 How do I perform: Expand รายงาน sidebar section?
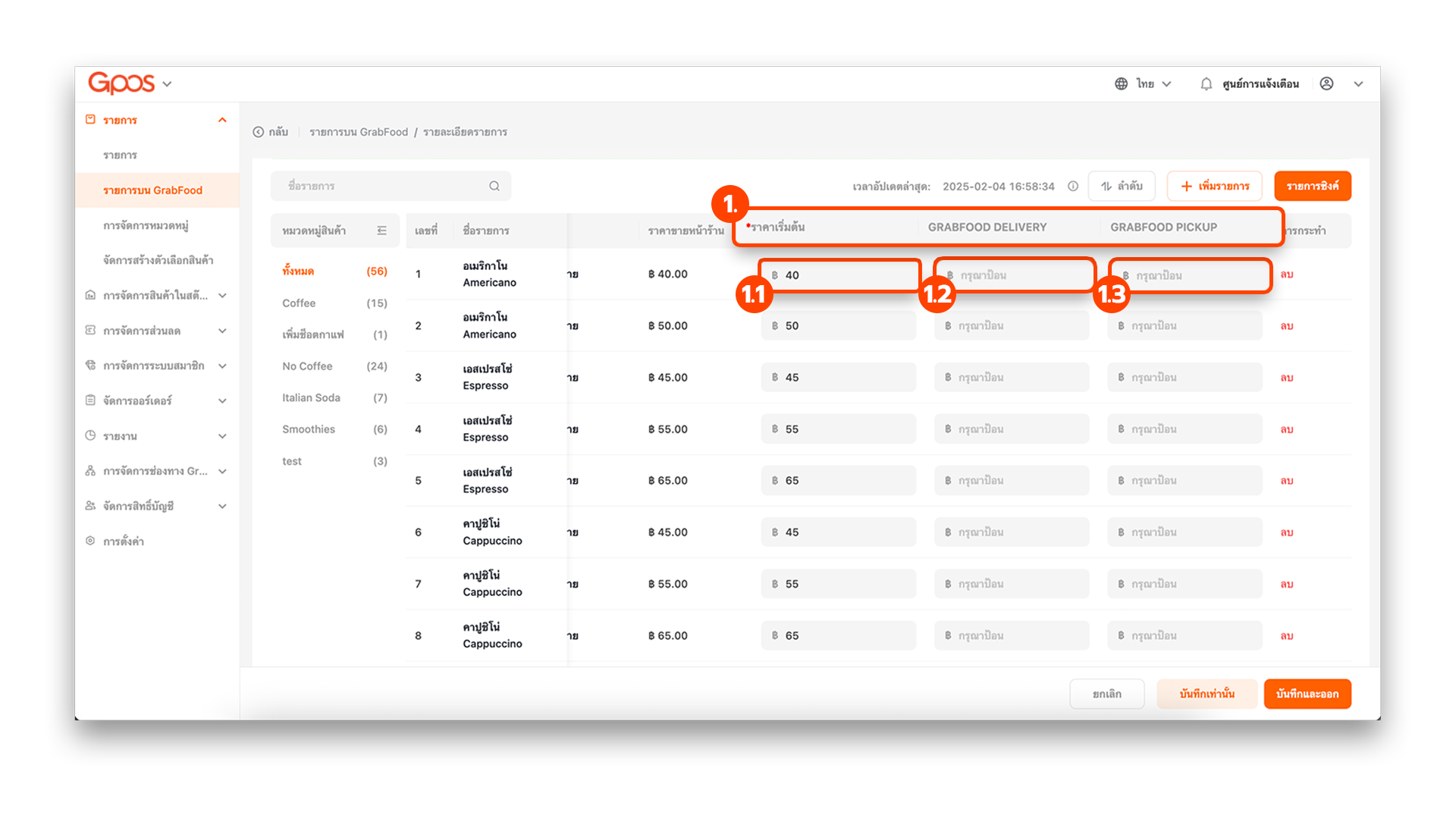point(222,436)
